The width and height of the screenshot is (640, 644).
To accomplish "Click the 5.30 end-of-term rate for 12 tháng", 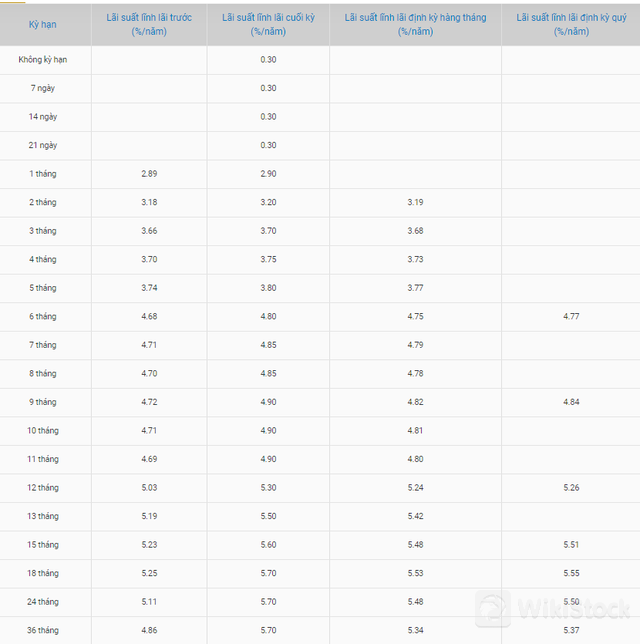I will click(x=268, y=487).
